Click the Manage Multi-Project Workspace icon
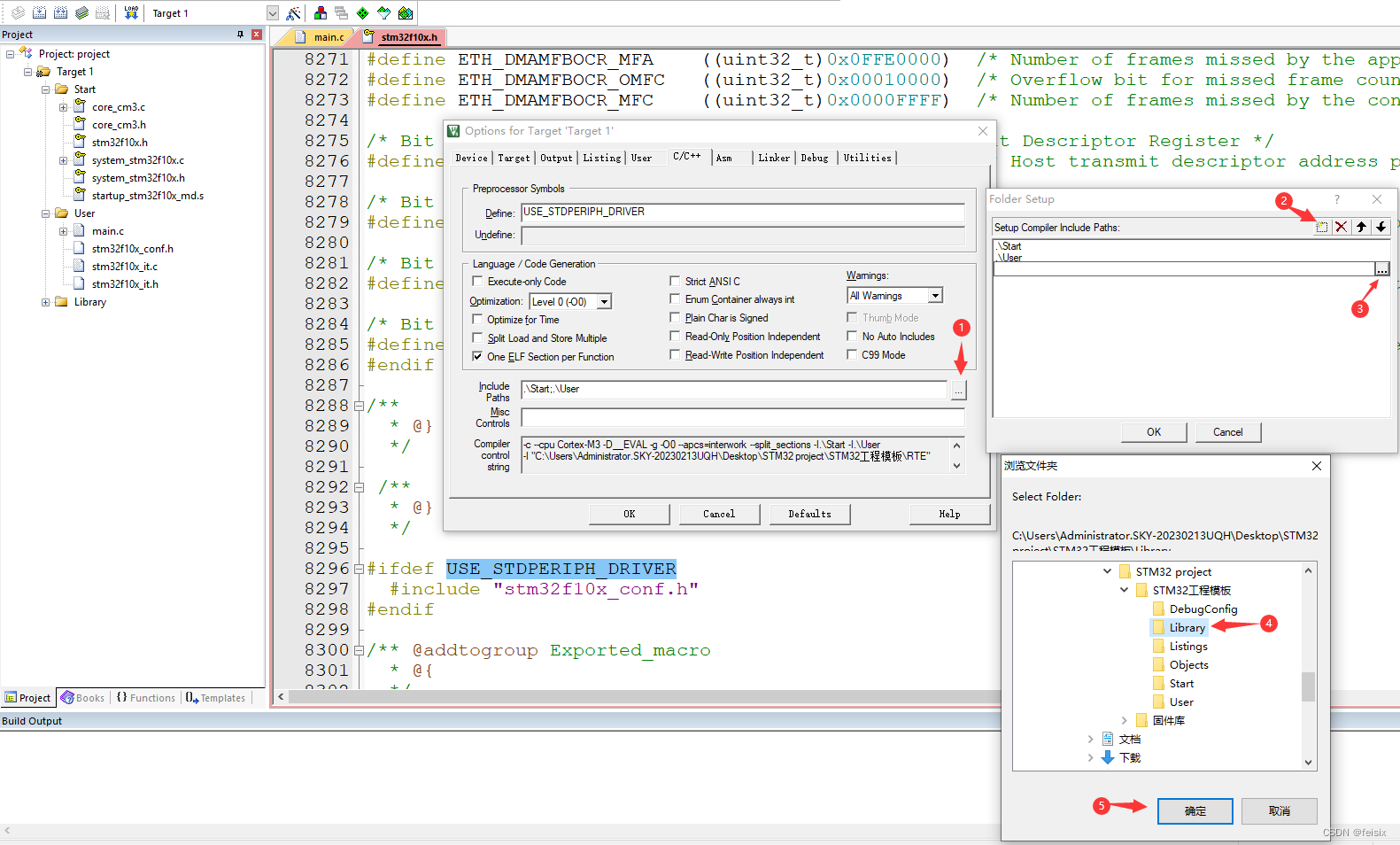The width and height of the screenshot is (1400, 845). pyautogui.click(x=342, y=12)
